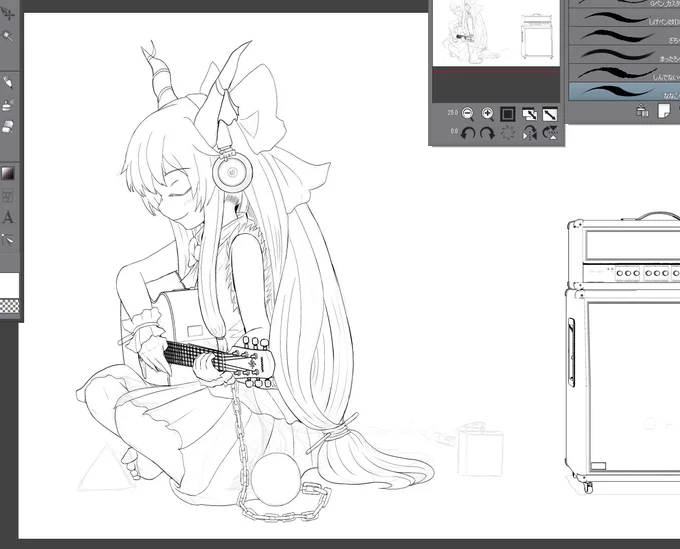The width and height of the screenshot is (680, 549).
Task: Flip canvas horizontally in the Navigator
Action: [530, 133]
